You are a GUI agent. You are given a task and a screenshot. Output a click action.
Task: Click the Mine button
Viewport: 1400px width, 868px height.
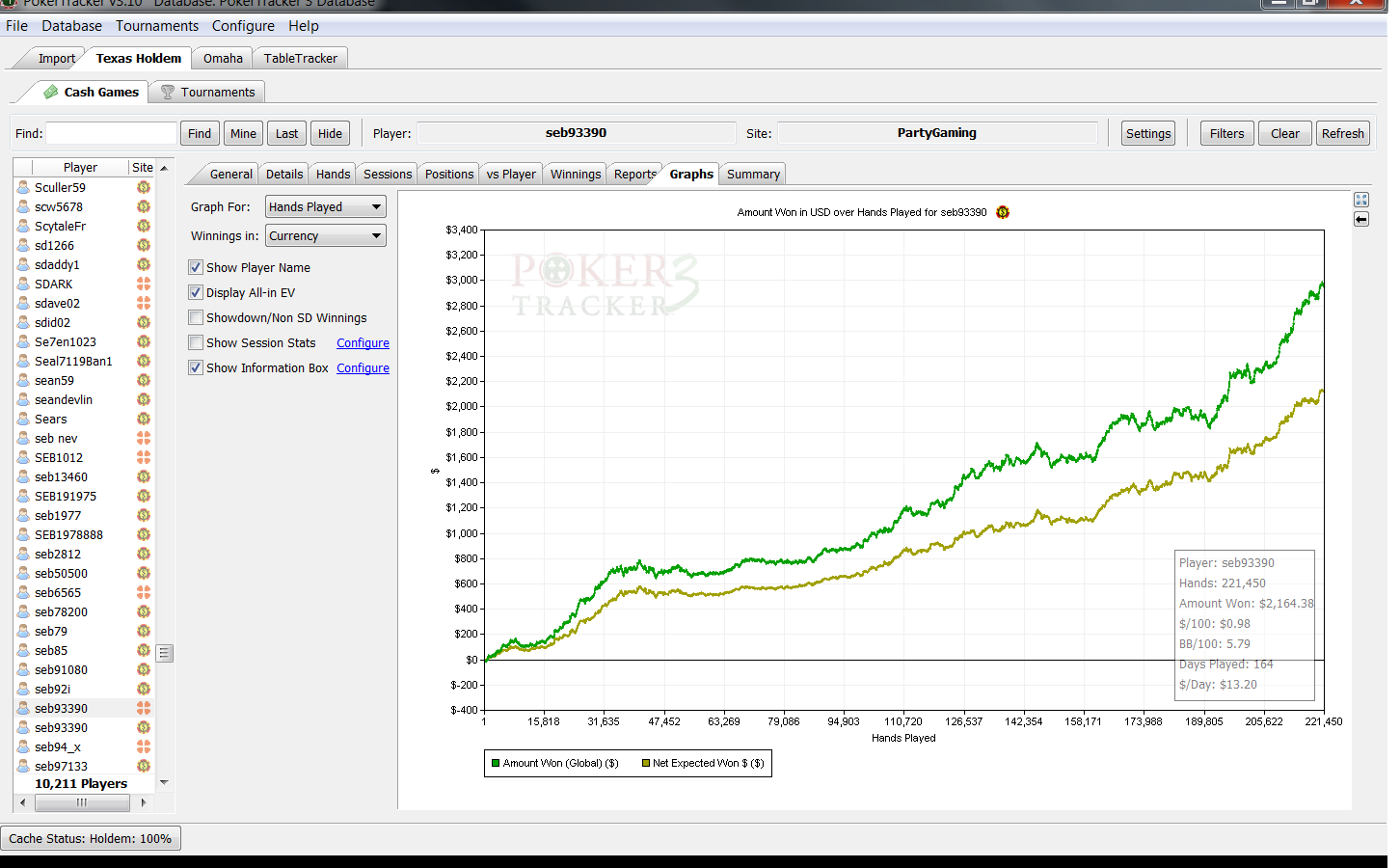(x=243, y=133)
